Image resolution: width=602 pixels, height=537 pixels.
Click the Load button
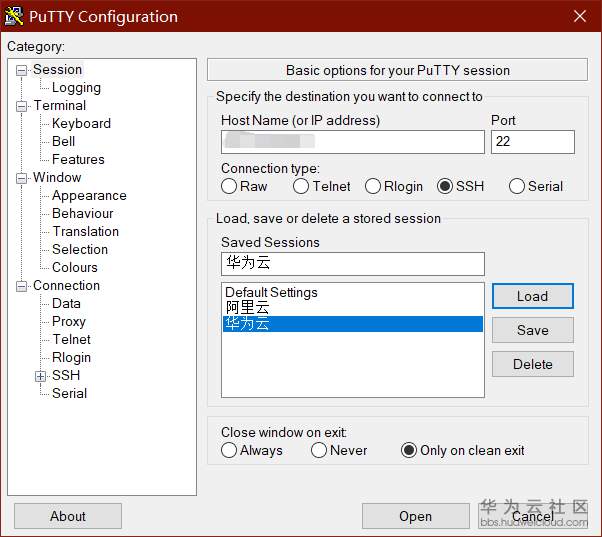tap(533, 296)
